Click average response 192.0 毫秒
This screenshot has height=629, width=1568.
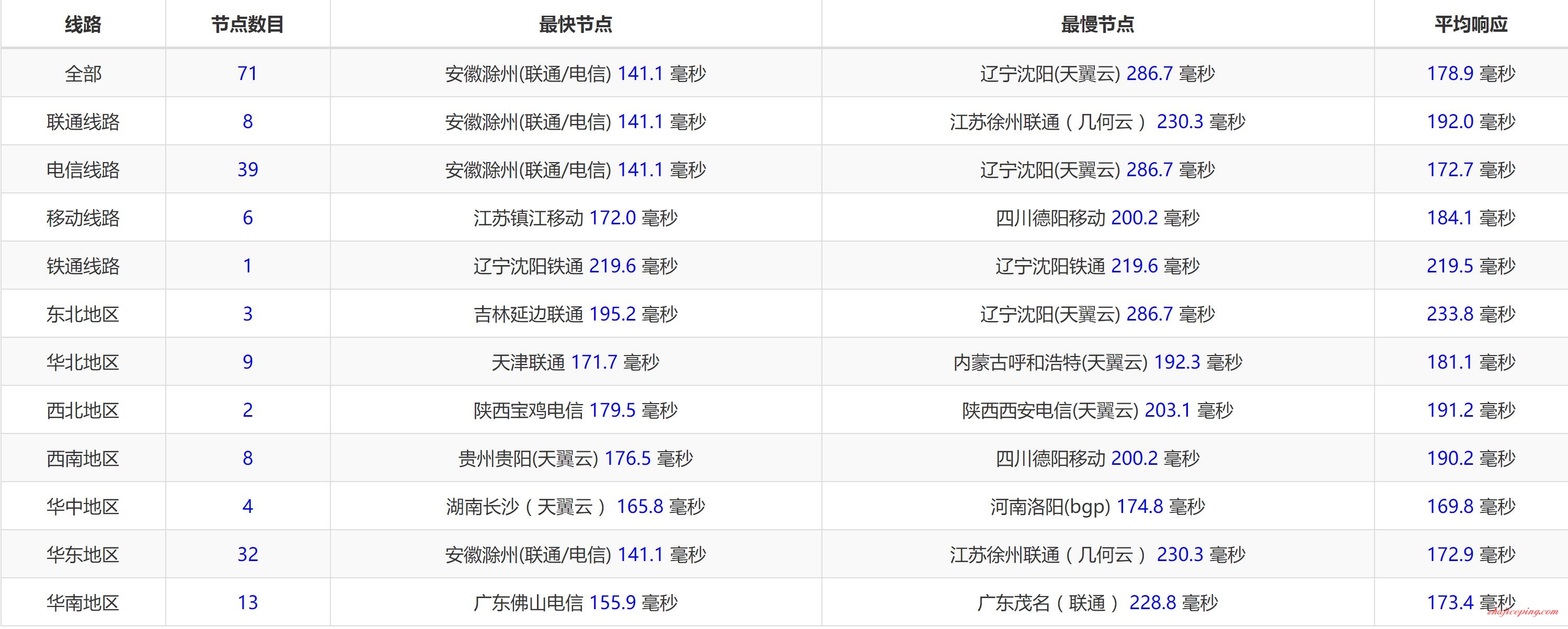[1471, 122]
